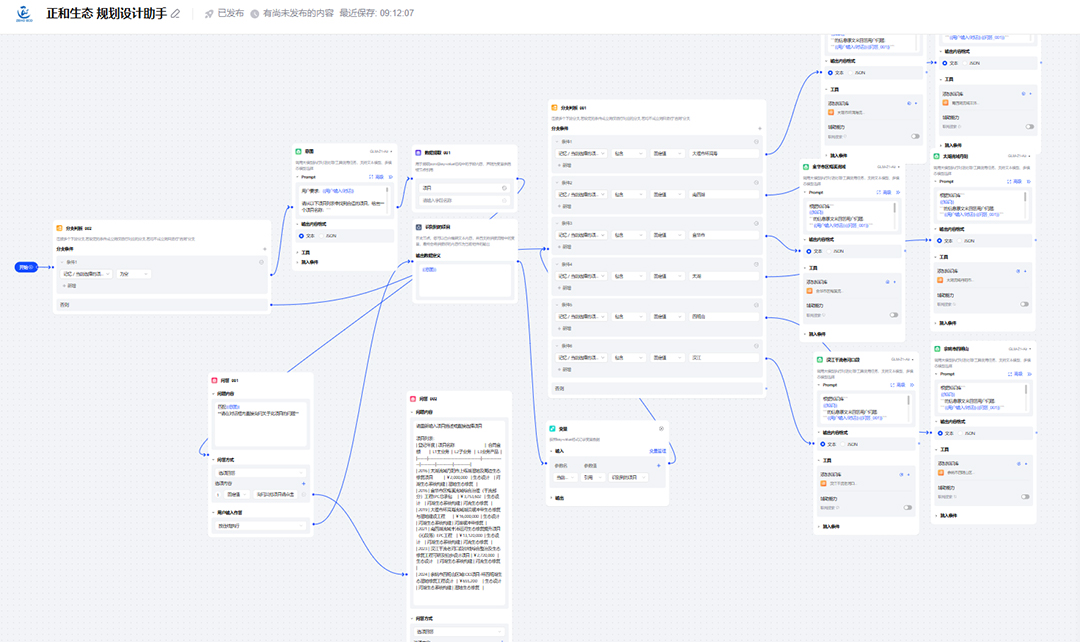Click the green 变量 node icon
1080x642 pixels.
point(553,428)
